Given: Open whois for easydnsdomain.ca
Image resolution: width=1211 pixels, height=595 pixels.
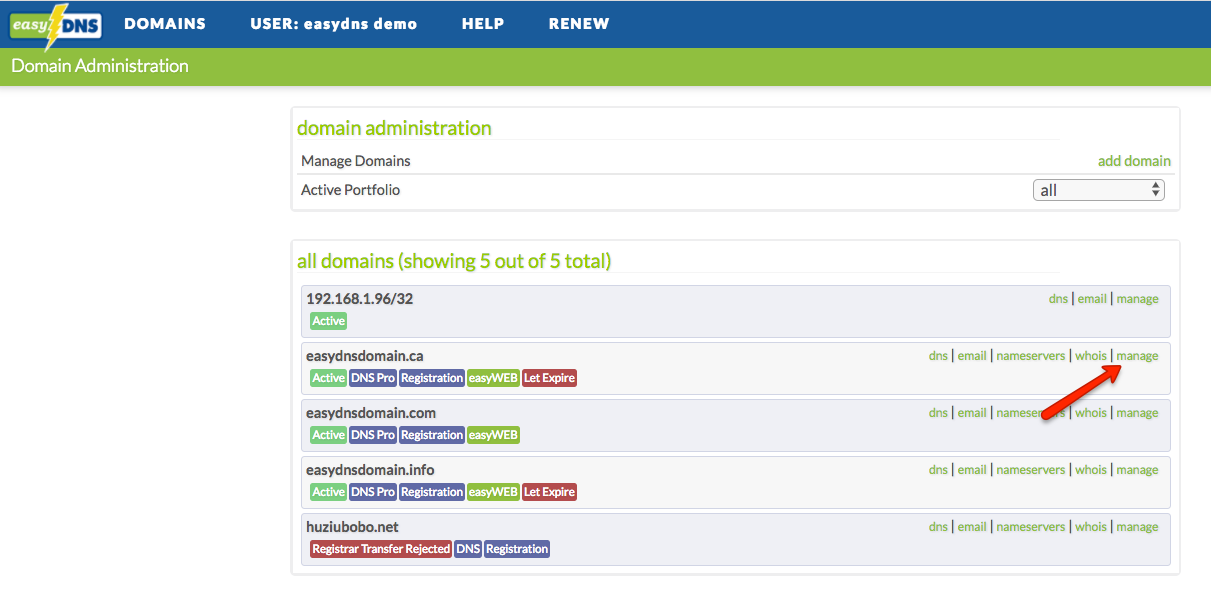Looking at the screenshot, I should [1091, 356].
